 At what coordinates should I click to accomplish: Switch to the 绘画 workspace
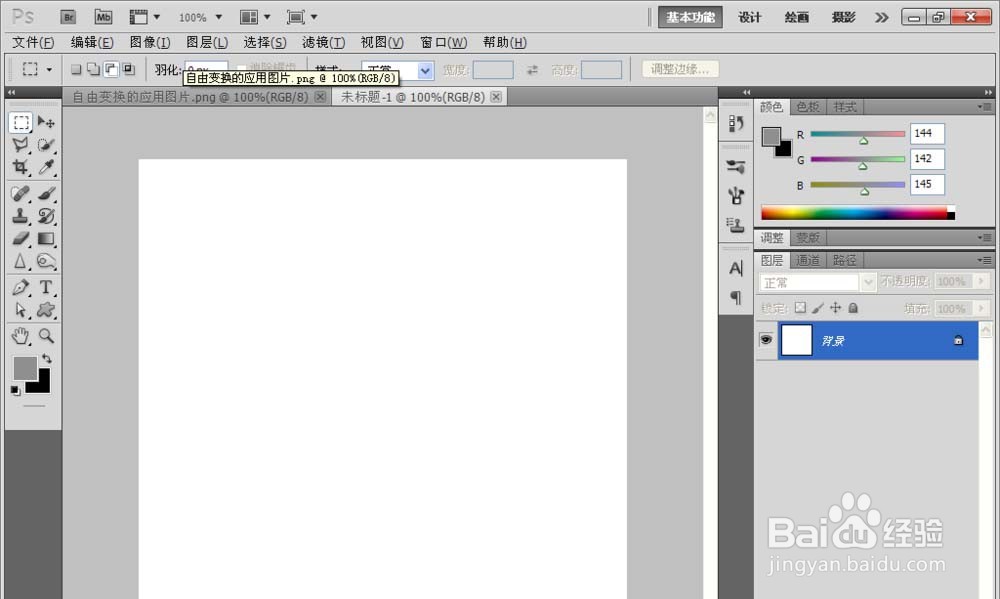797,17
